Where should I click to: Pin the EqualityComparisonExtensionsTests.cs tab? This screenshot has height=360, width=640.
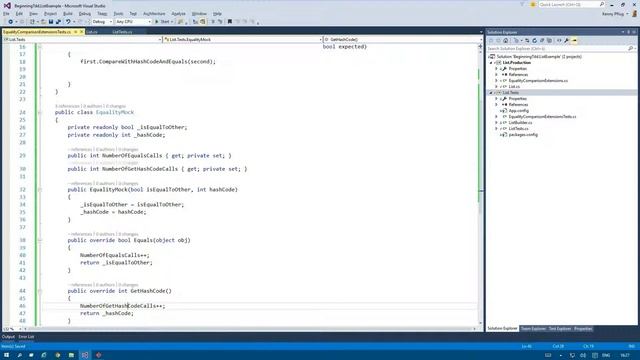pos(76,32)
